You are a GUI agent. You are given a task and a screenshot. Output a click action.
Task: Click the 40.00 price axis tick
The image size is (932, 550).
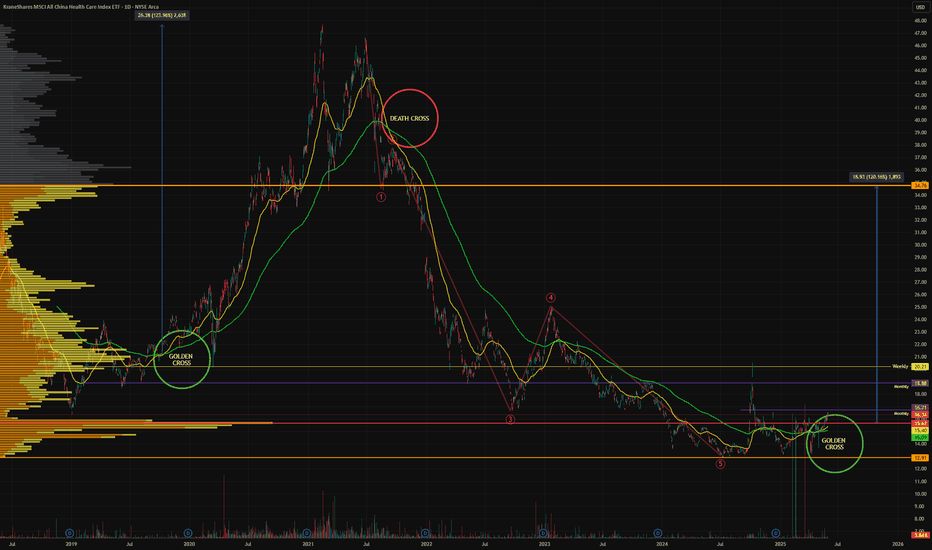920,120
